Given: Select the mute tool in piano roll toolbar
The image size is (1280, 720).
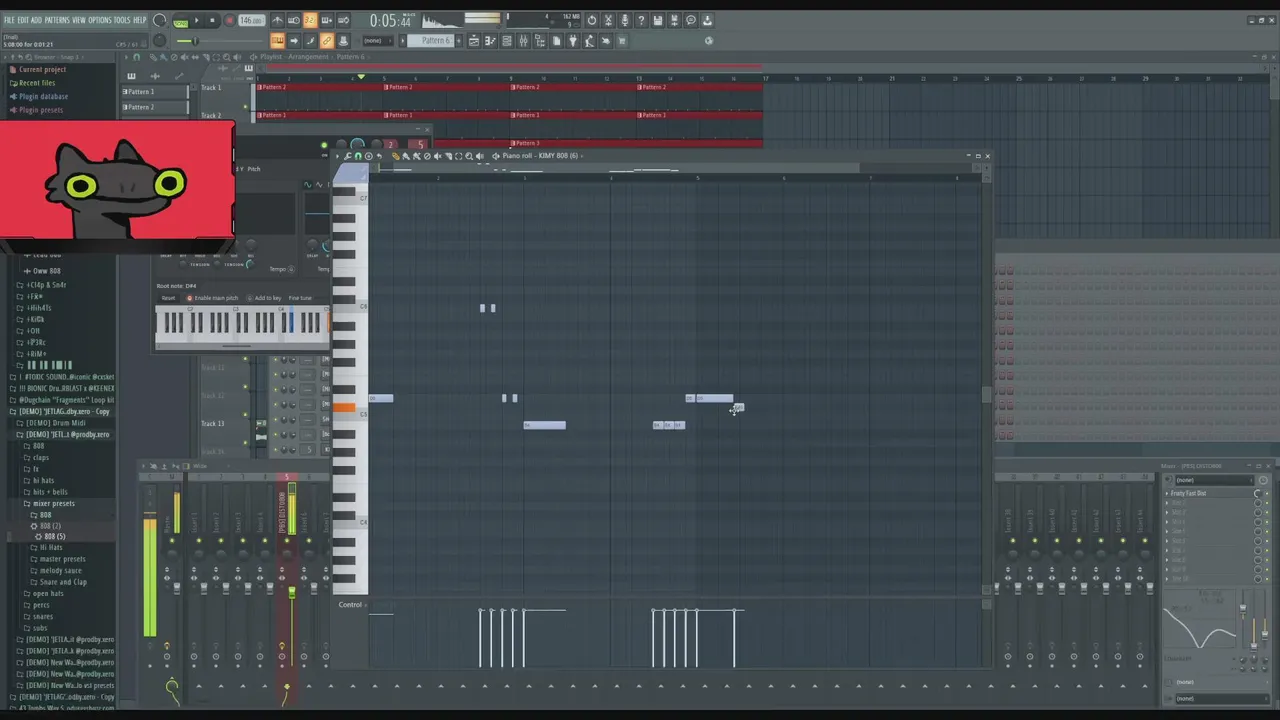Looking at the screenshot, I should 437,156.
